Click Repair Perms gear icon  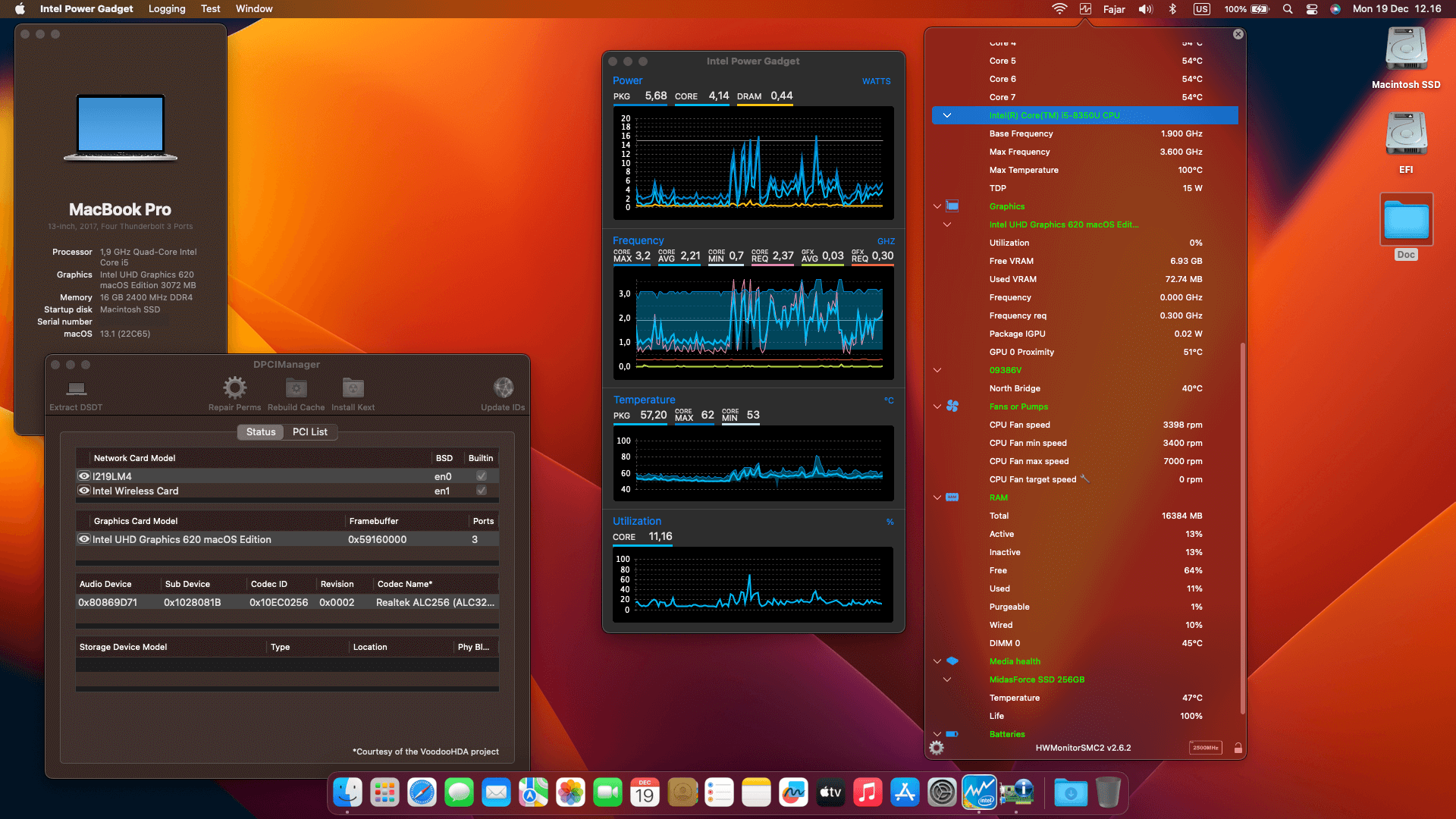coord(234,388)
